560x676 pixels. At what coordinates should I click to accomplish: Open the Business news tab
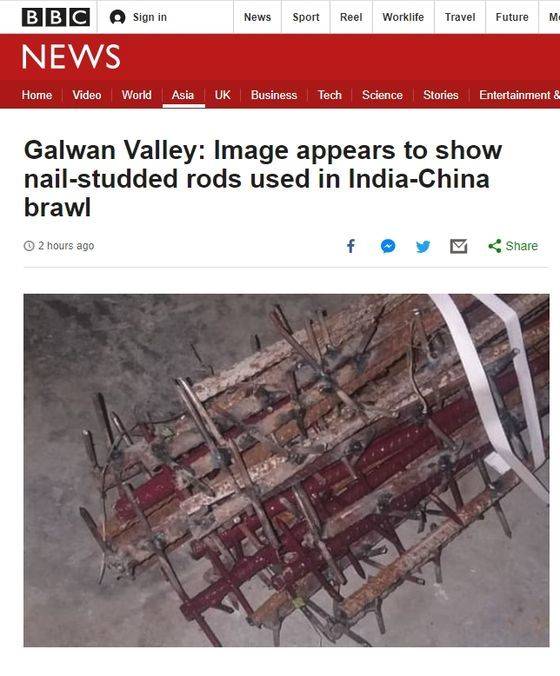[274, 95]
